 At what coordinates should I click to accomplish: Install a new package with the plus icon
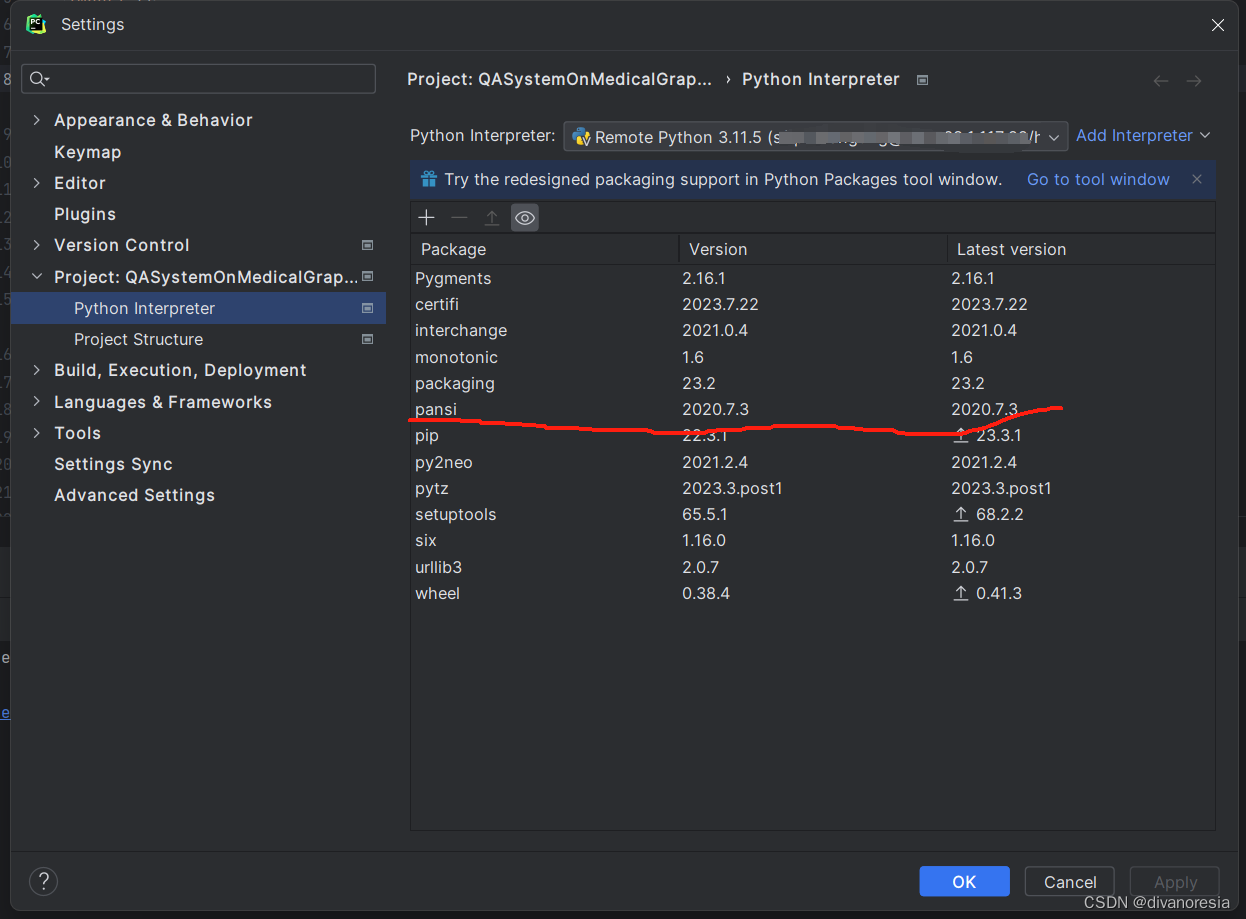coord(426,217)
